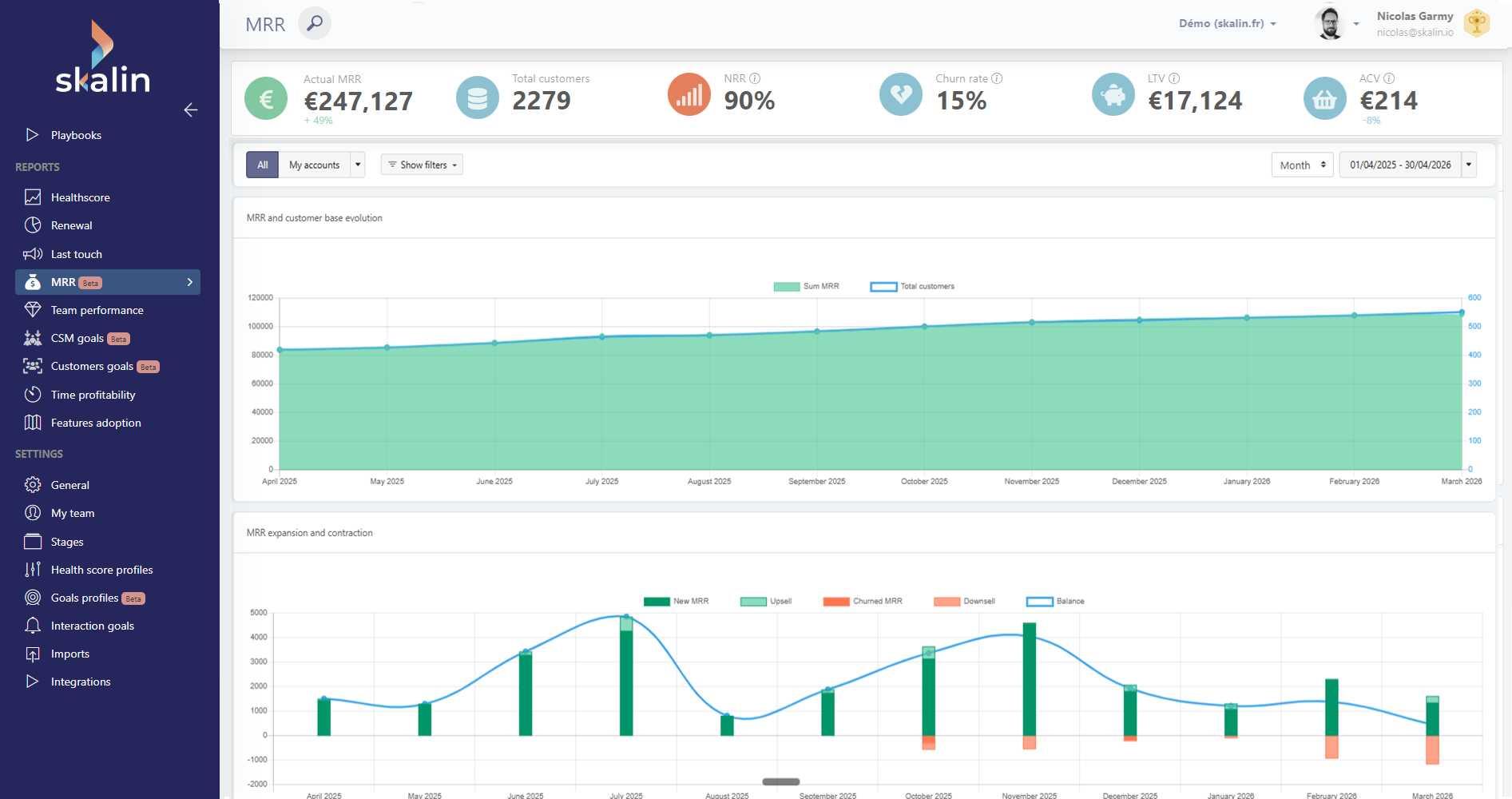The height and width of the screenshot is (799, 1512).
Task: Click the trophy badge icon in header
Action: click(1477, 23)
